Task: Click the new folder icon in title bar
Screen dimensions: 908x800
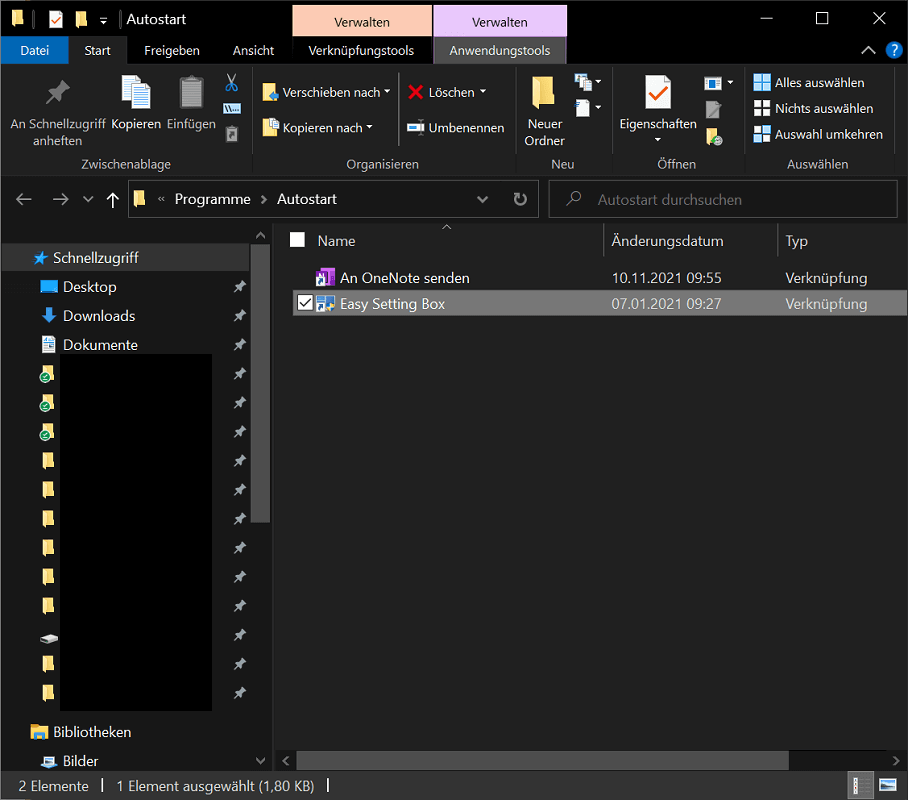Action: pyautogui.click(x=81, y=19)
